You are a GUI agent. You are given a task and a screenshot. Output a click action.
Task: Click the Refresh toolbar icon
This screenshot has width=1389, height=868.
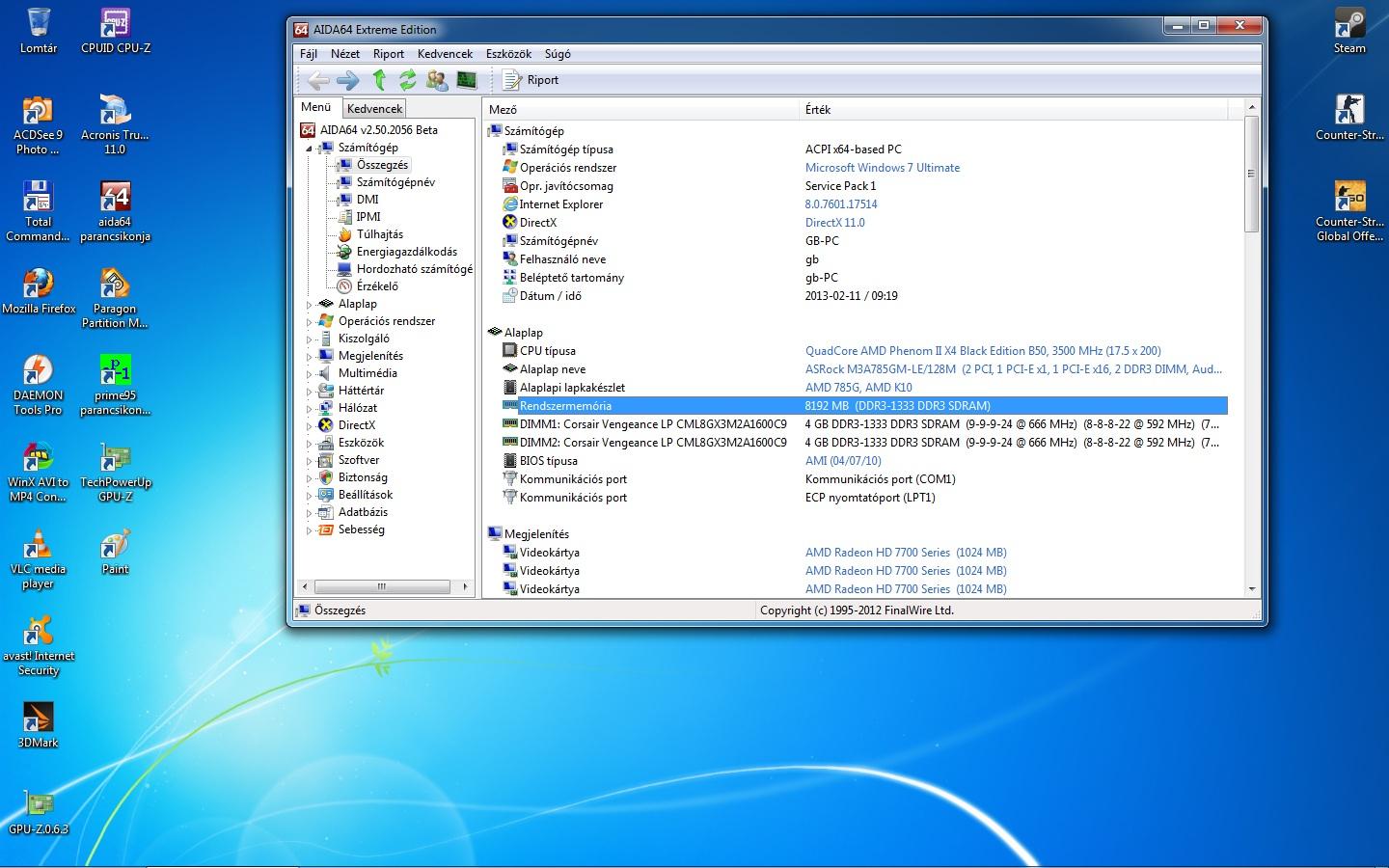408,80
